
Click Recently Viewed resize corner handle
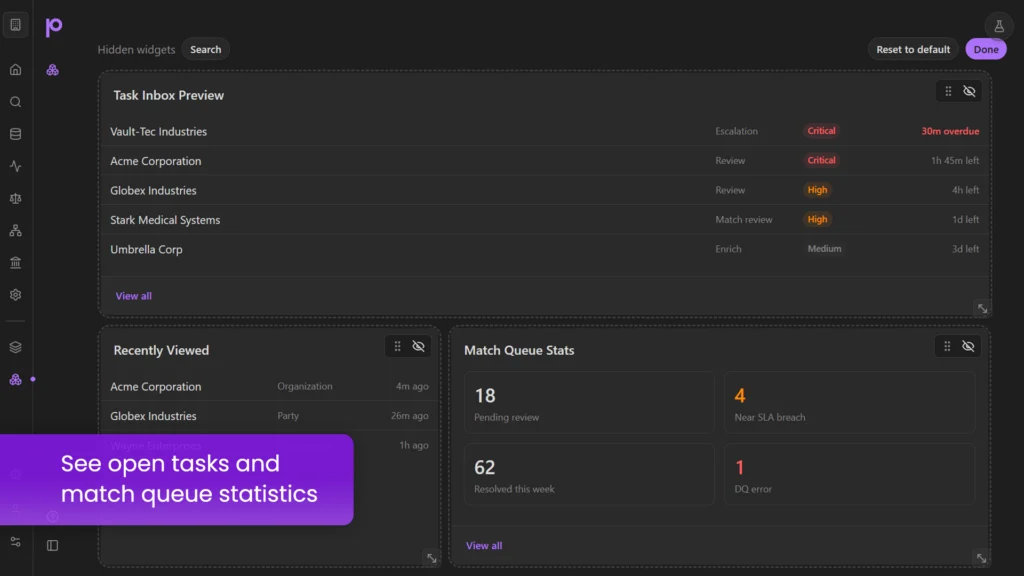click(x=432, y=558)
